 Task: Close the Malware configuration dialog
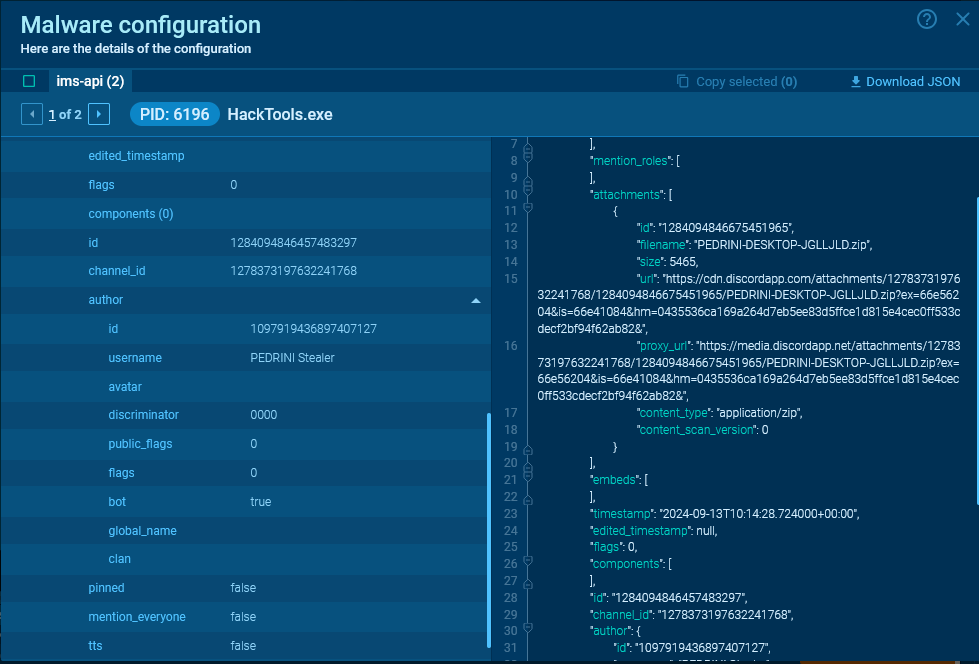click(x=962, y=19)
